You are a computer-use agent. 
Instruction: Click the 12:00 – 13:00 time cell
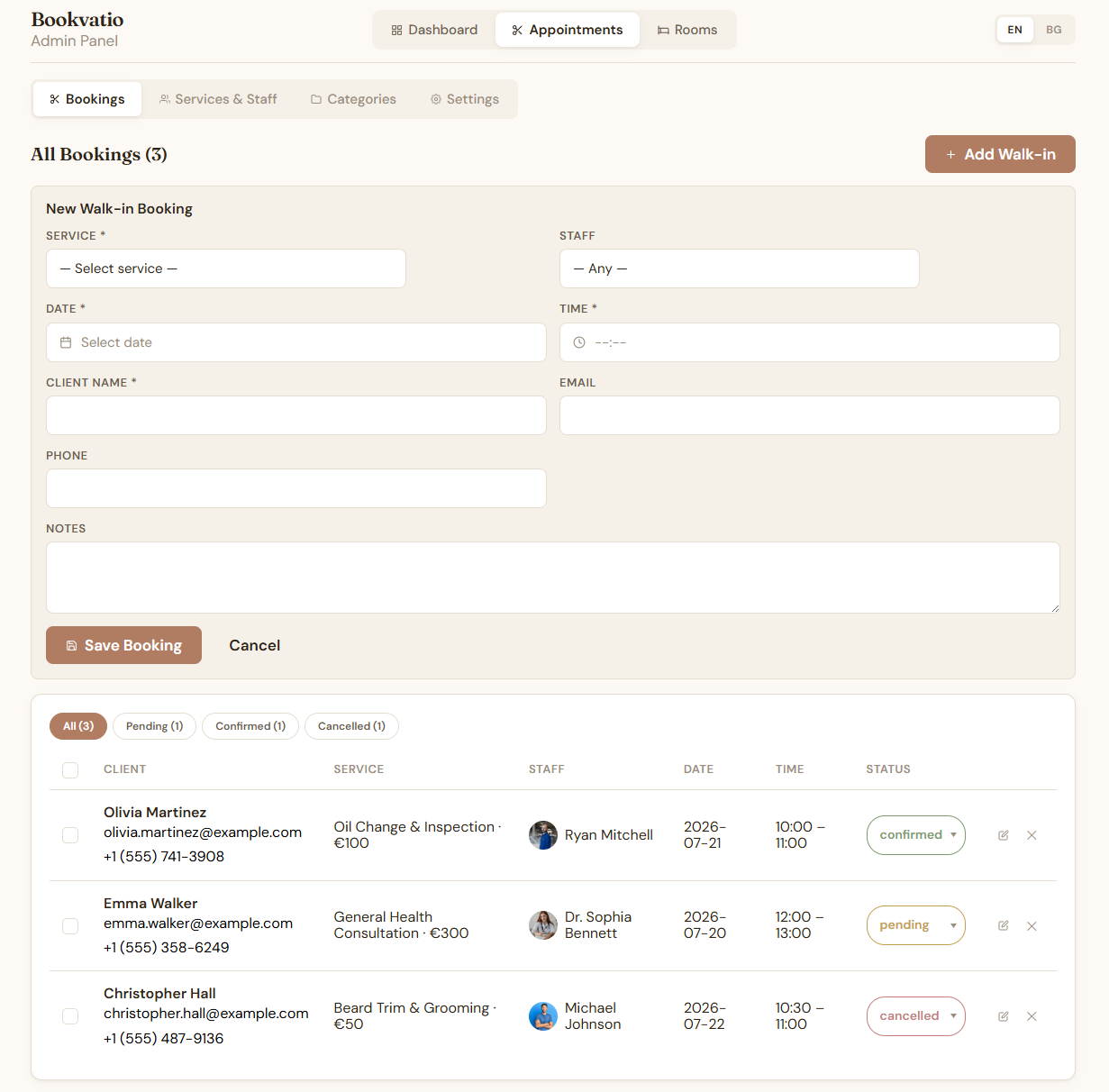click(x=800, y=925)
